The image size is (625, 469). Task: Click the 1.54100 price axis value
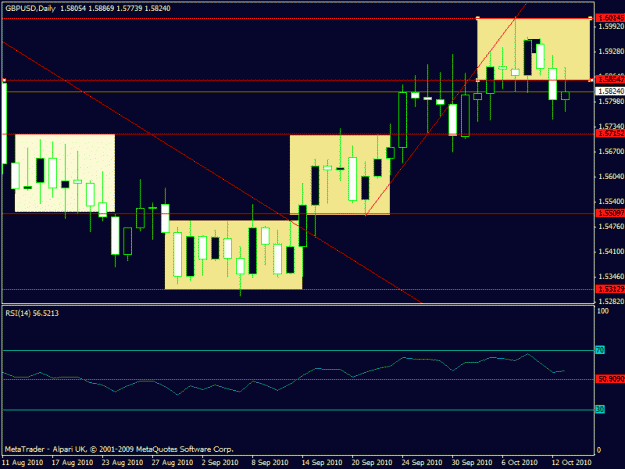(x=611, y=251)
